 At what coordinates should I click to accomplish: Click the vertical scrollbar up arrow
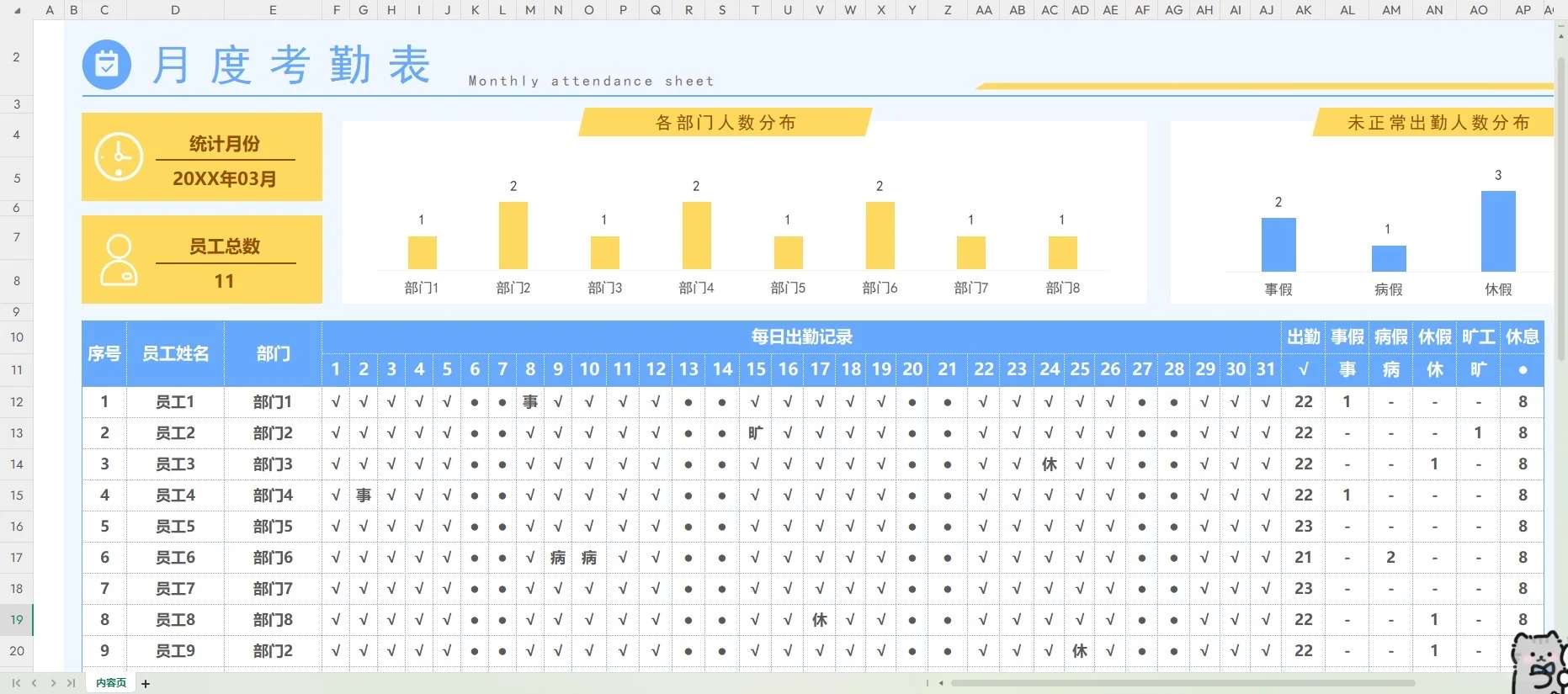tap(1562, 36)
